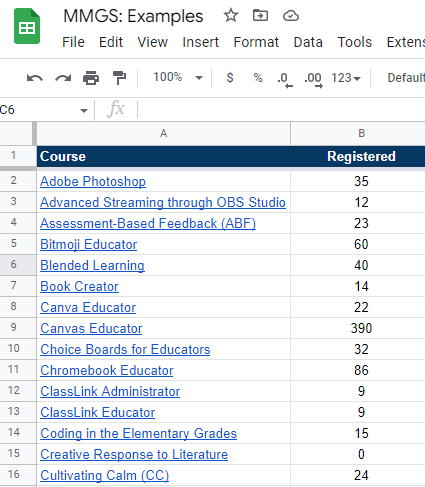Select column A header

pyautogui.click(x=163, y=133)
